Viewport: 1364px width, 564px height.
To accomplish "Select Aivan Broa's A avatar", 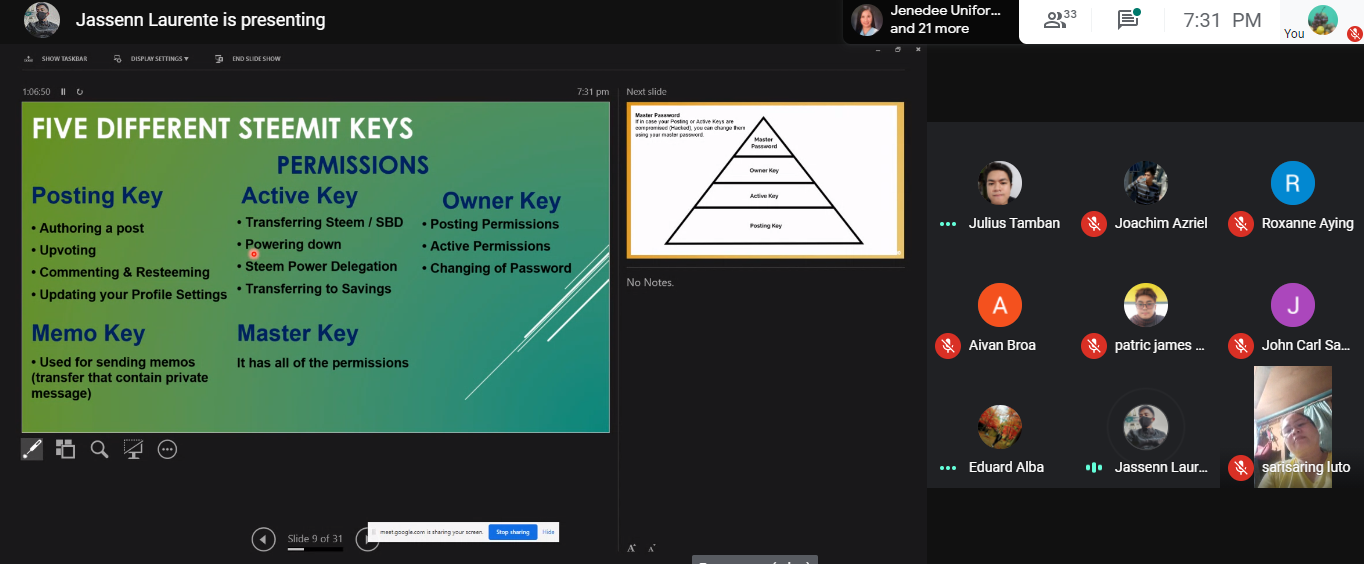I will coord(1000,305).
